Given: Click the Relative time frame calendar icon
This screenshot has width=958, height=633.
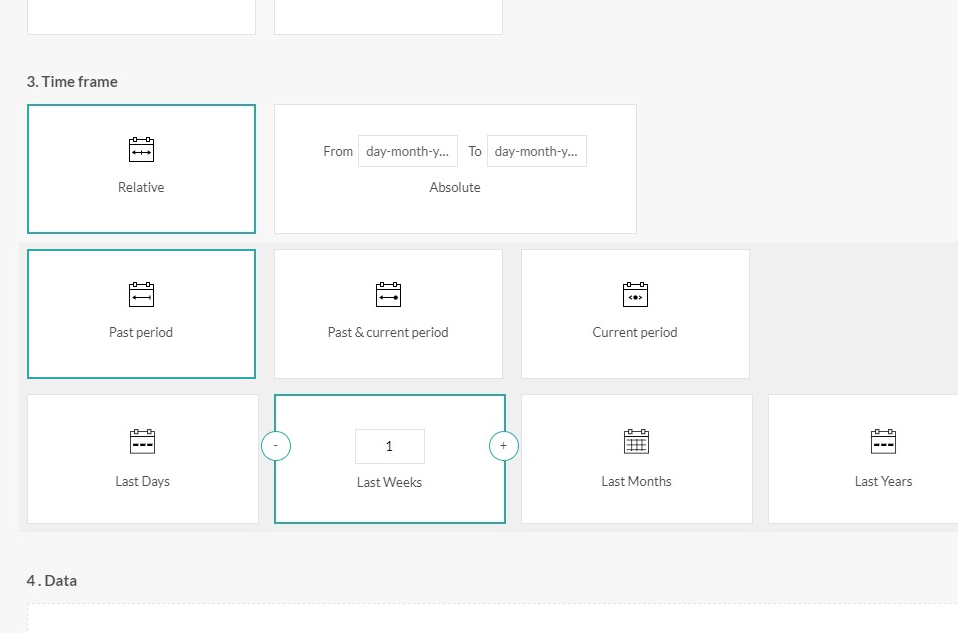Looking at the screenshot, I should [x=141, y=150].
